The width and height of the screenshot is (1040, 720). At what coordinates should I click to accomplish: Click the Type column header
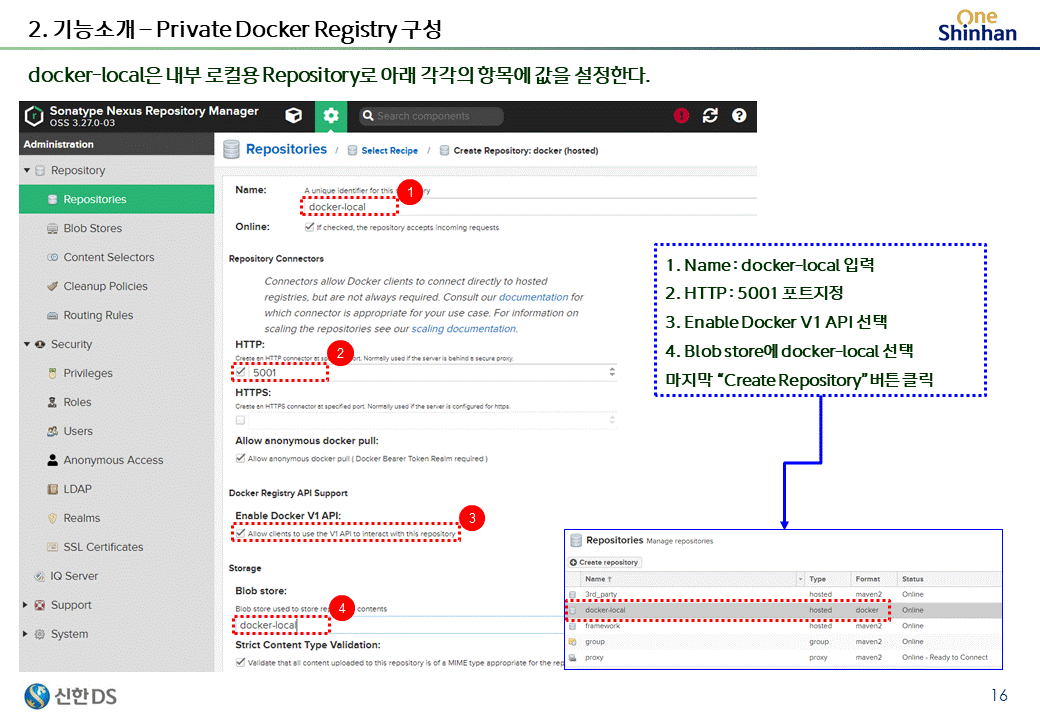[x=826, y=579]
